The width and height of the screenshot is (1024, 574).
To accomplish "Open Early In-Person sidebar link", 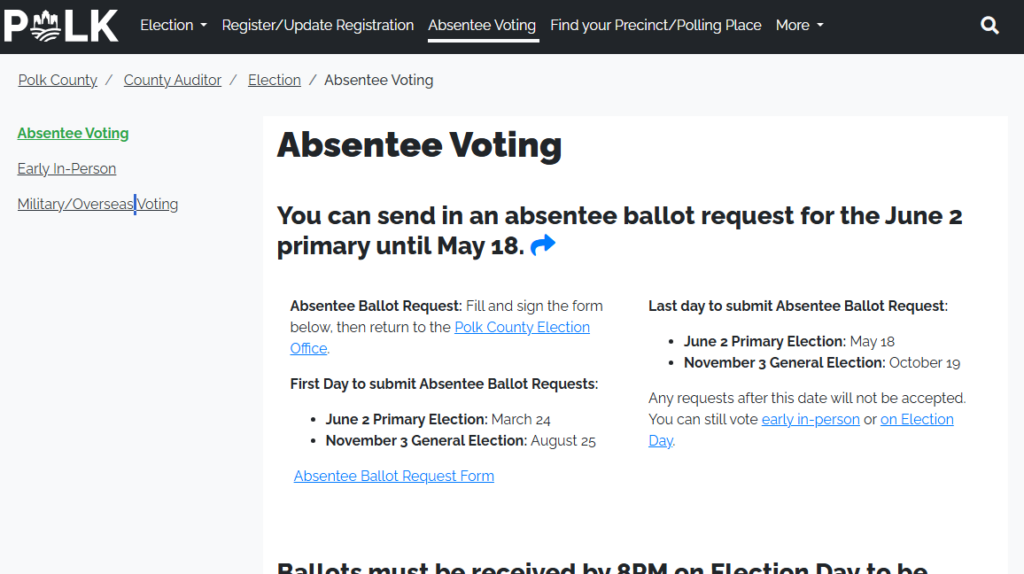I will point(66,169).
